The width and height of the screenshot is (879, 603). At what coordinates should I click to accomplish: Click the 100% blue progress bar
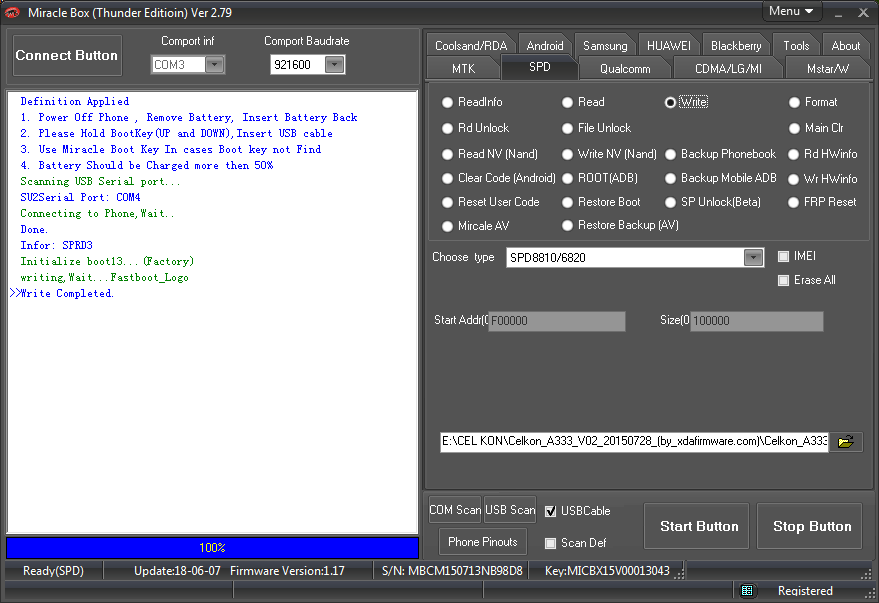coord(212,548)
